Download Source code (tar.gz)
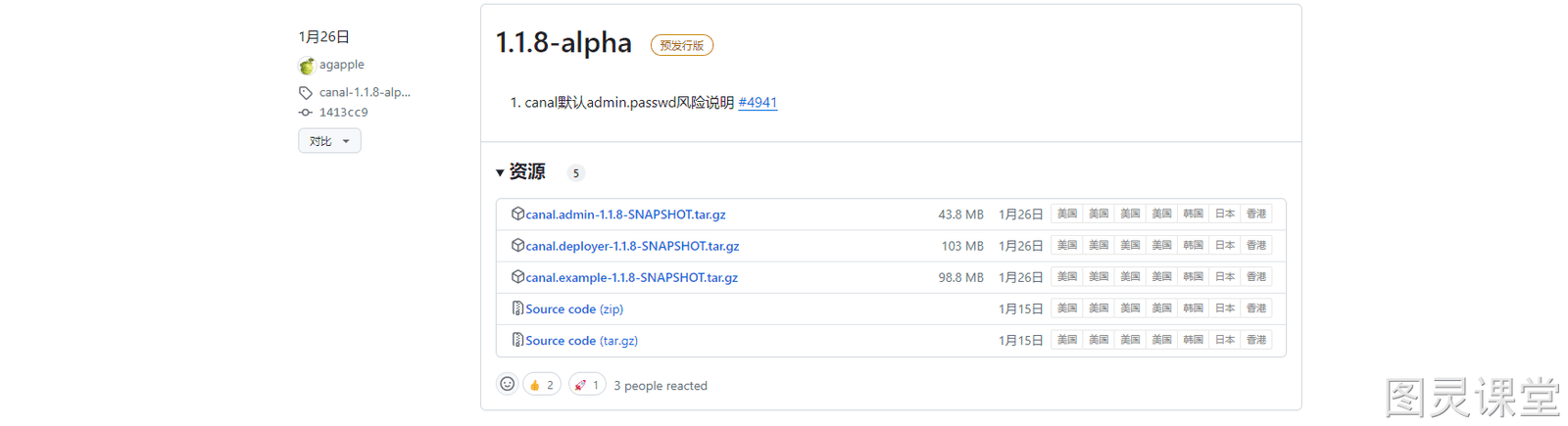The width and height of the screenshot is (1568, 426). click(581, 340)
